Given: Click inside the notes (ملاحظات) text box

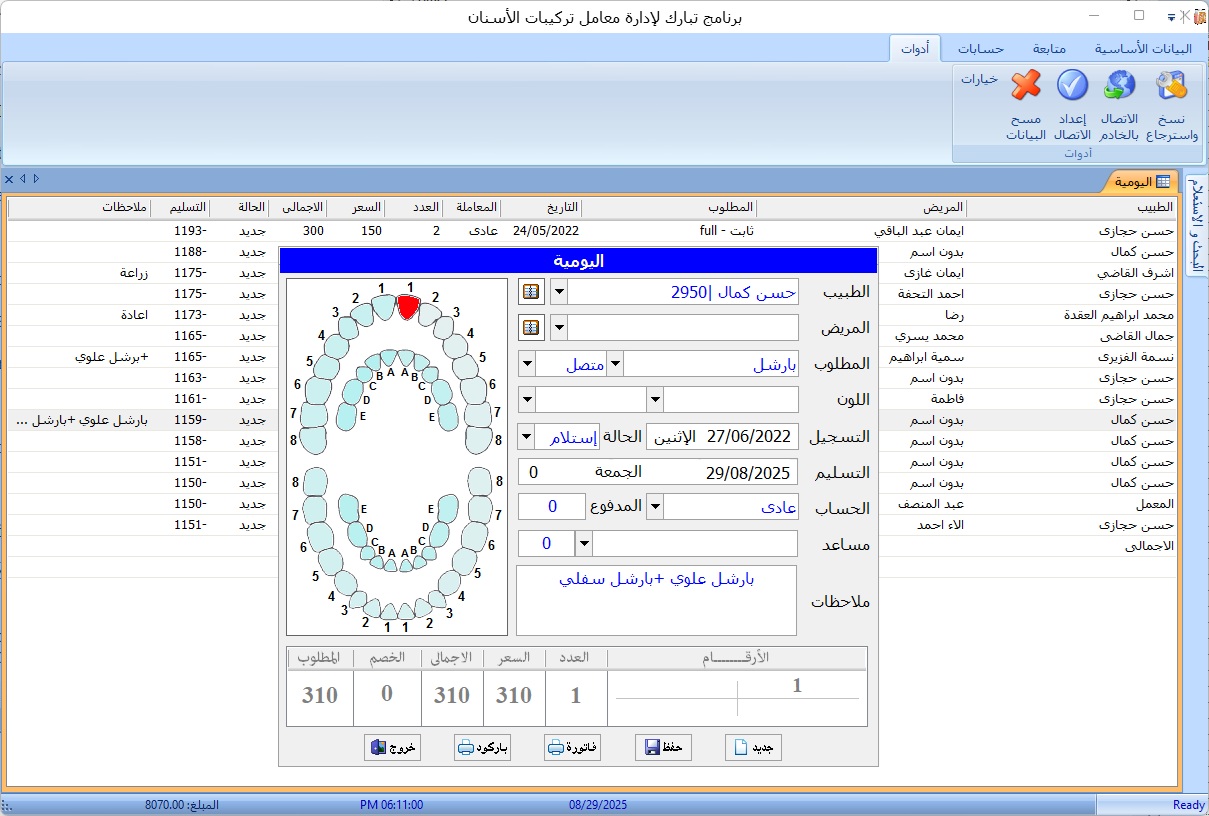Looking at the screenshot, I should click(656, 600).
